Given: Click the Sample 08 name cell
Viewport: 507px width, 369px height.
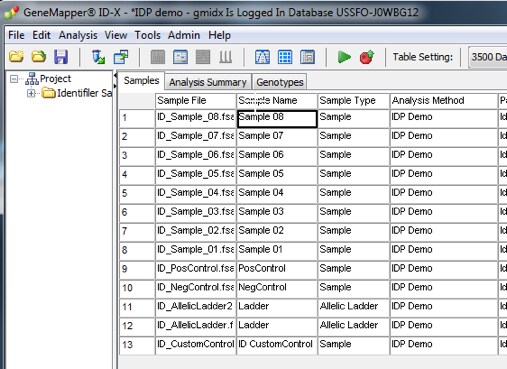Looking at the screenshot, I should (x=277, y=118).
